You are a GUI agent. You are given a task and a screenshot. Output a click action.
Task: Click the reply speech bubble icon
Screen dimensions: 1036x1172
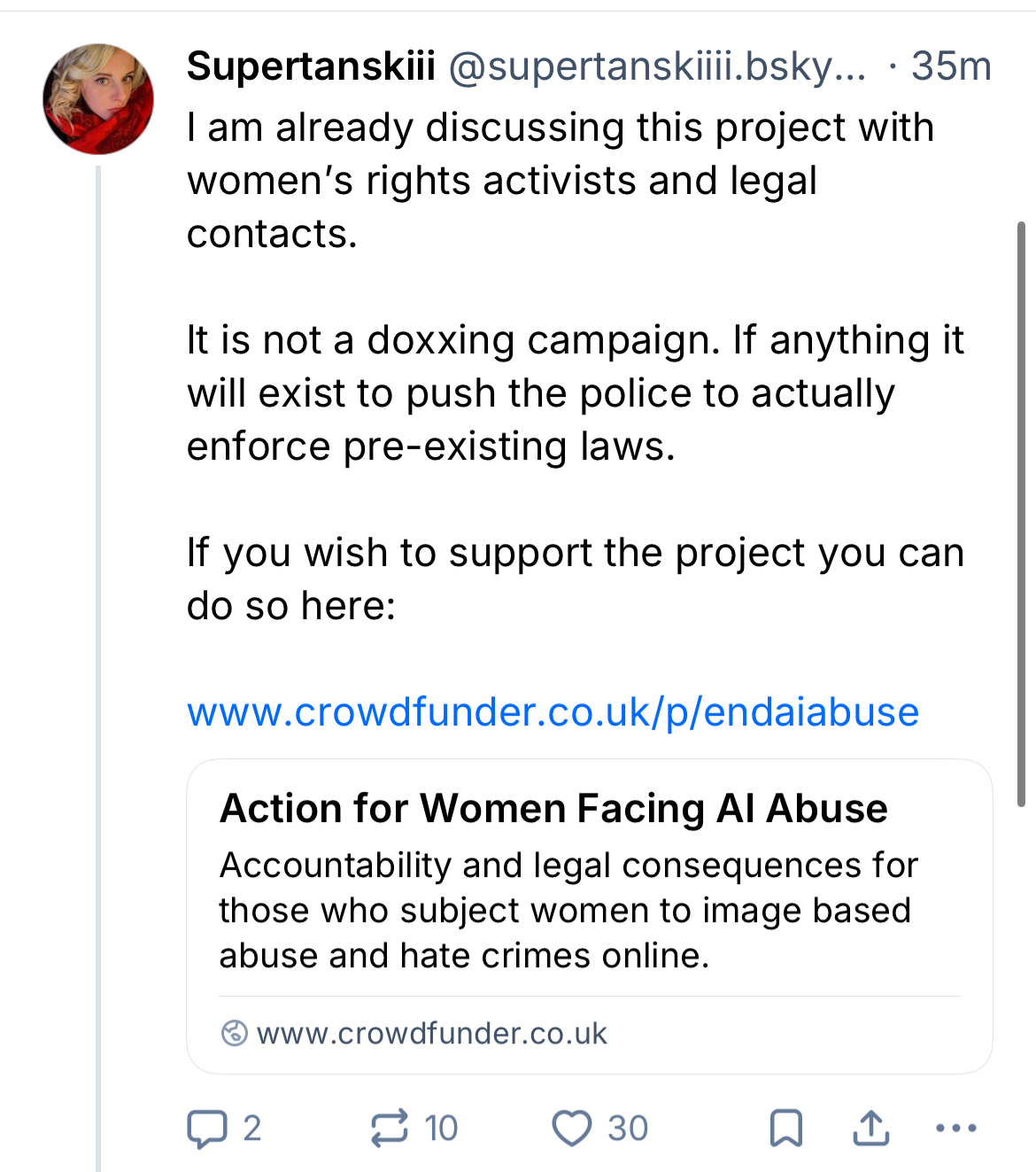tap(207, 1129)
